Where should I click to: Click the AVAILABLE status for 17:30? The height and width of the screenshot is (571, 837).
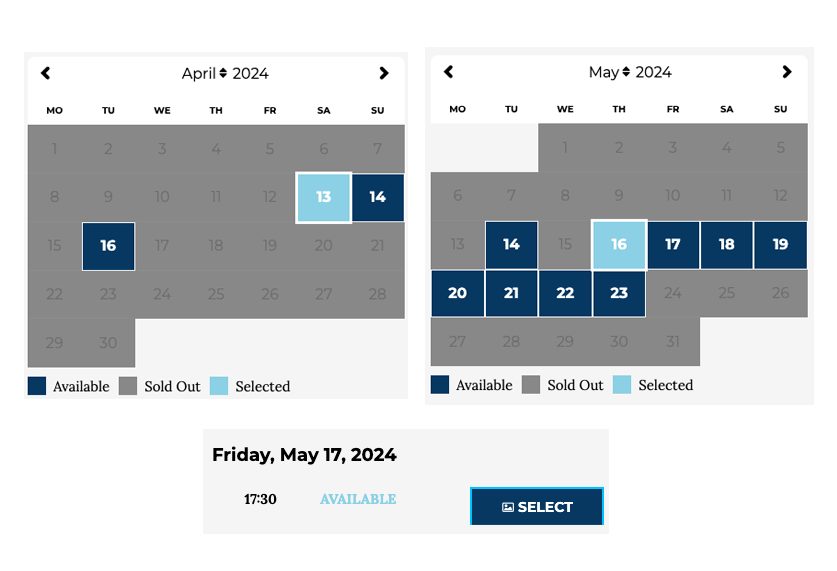coord(358,499)
